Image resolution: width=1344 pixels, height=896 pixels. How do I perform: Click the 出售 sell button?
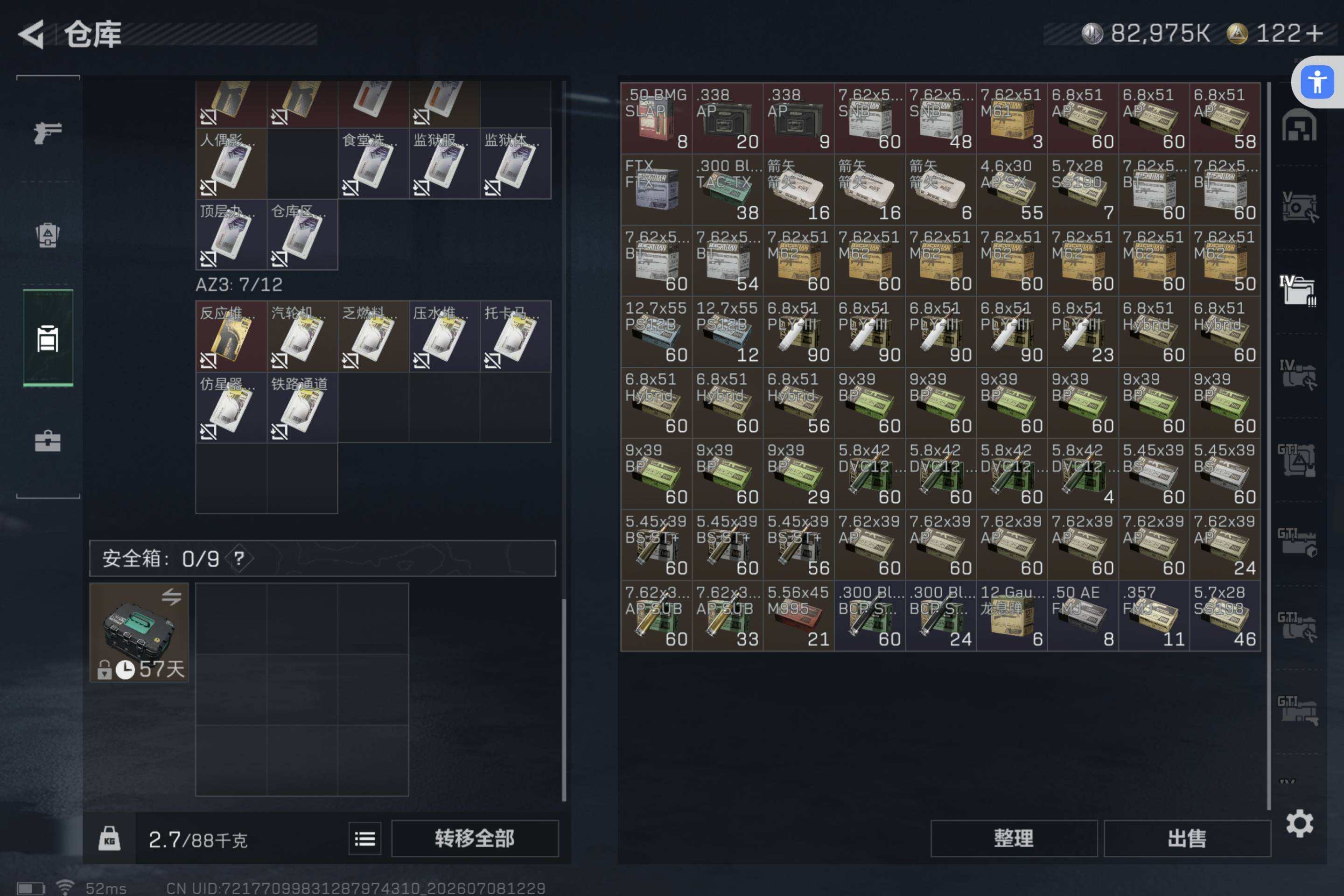1187,838
